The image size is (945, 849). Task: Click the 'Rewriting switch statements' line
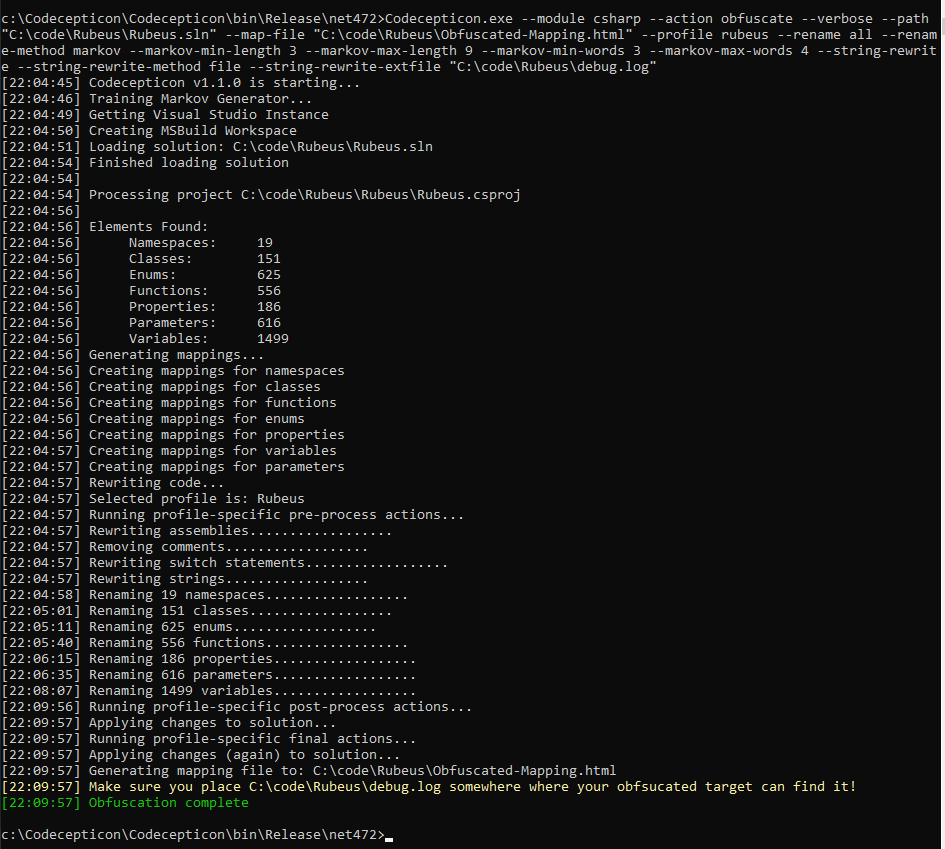tap(225, 563)
